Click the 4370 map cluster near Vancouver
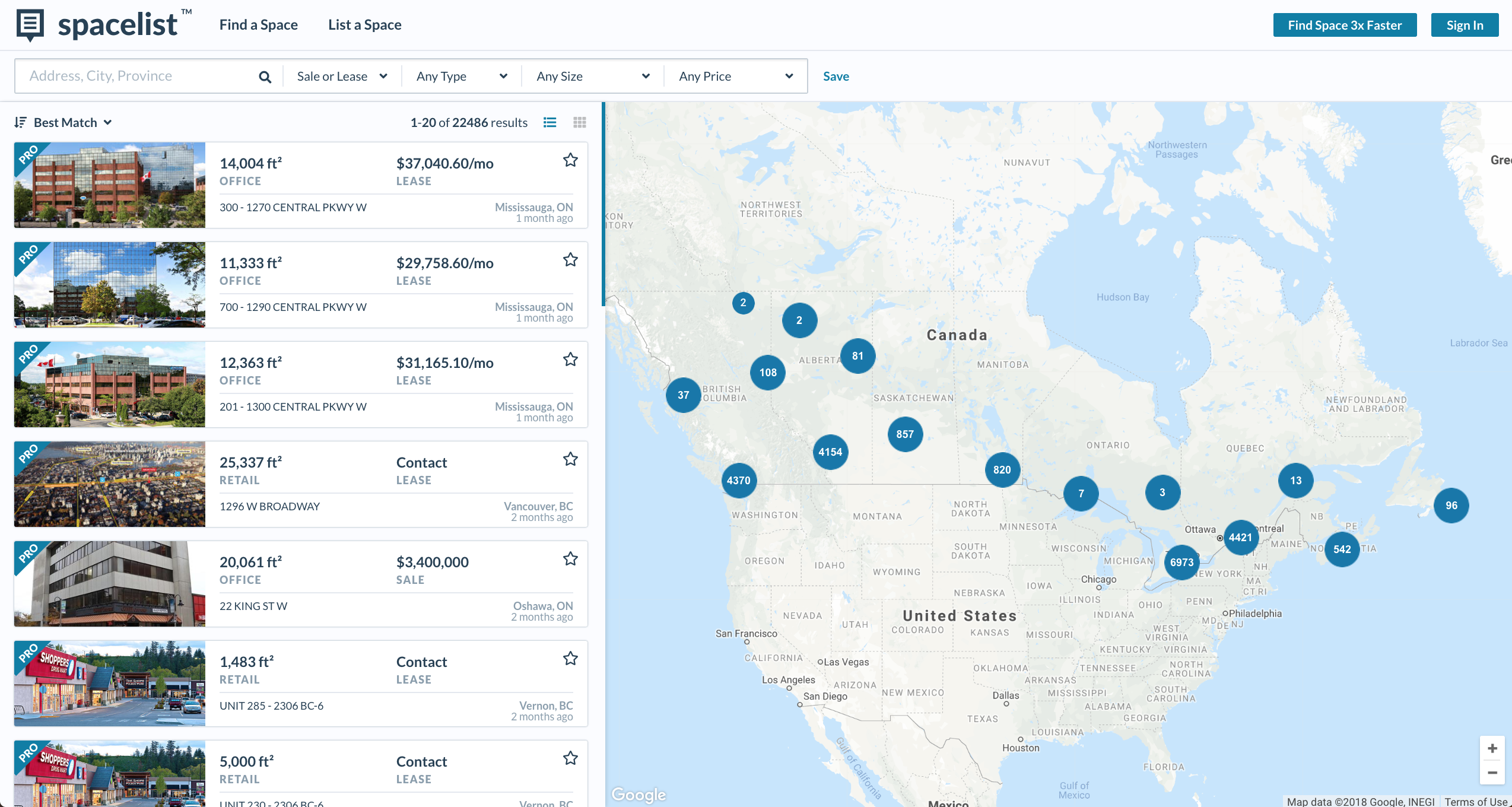The height and width of the screenshot is (807, 1512). point(738,480)
